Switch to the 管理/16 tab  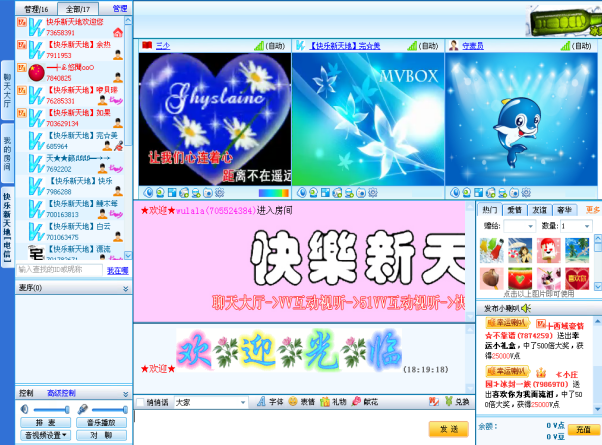36,9
